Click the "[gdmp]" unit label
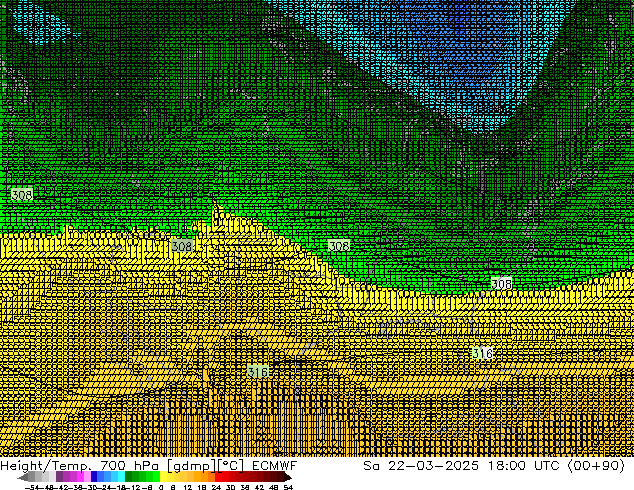This screenshot has height=490, width=634. [191, 466]
